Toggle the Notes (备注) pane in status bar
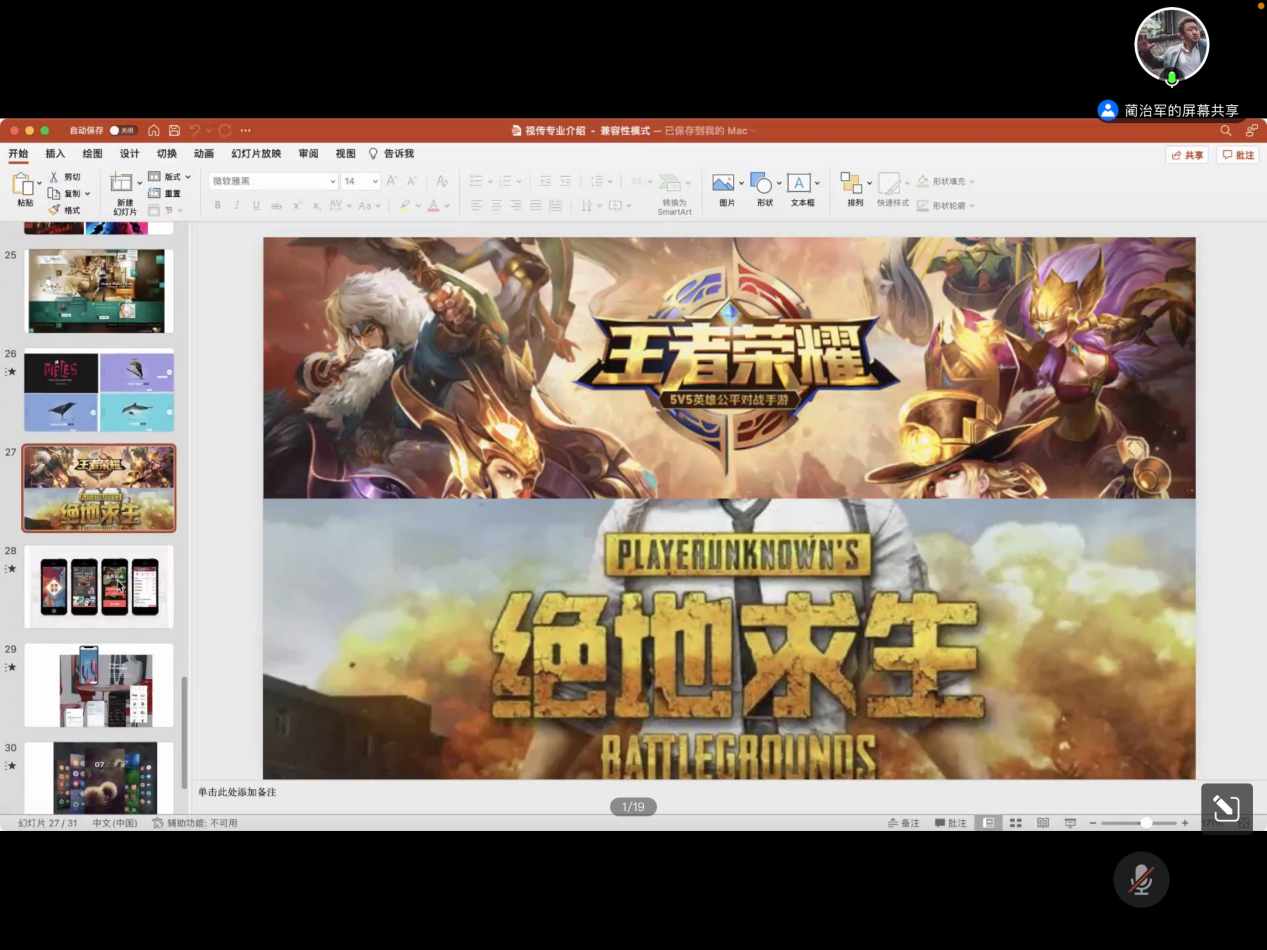Screen dimensions: 1267x950 pos(903,823)
